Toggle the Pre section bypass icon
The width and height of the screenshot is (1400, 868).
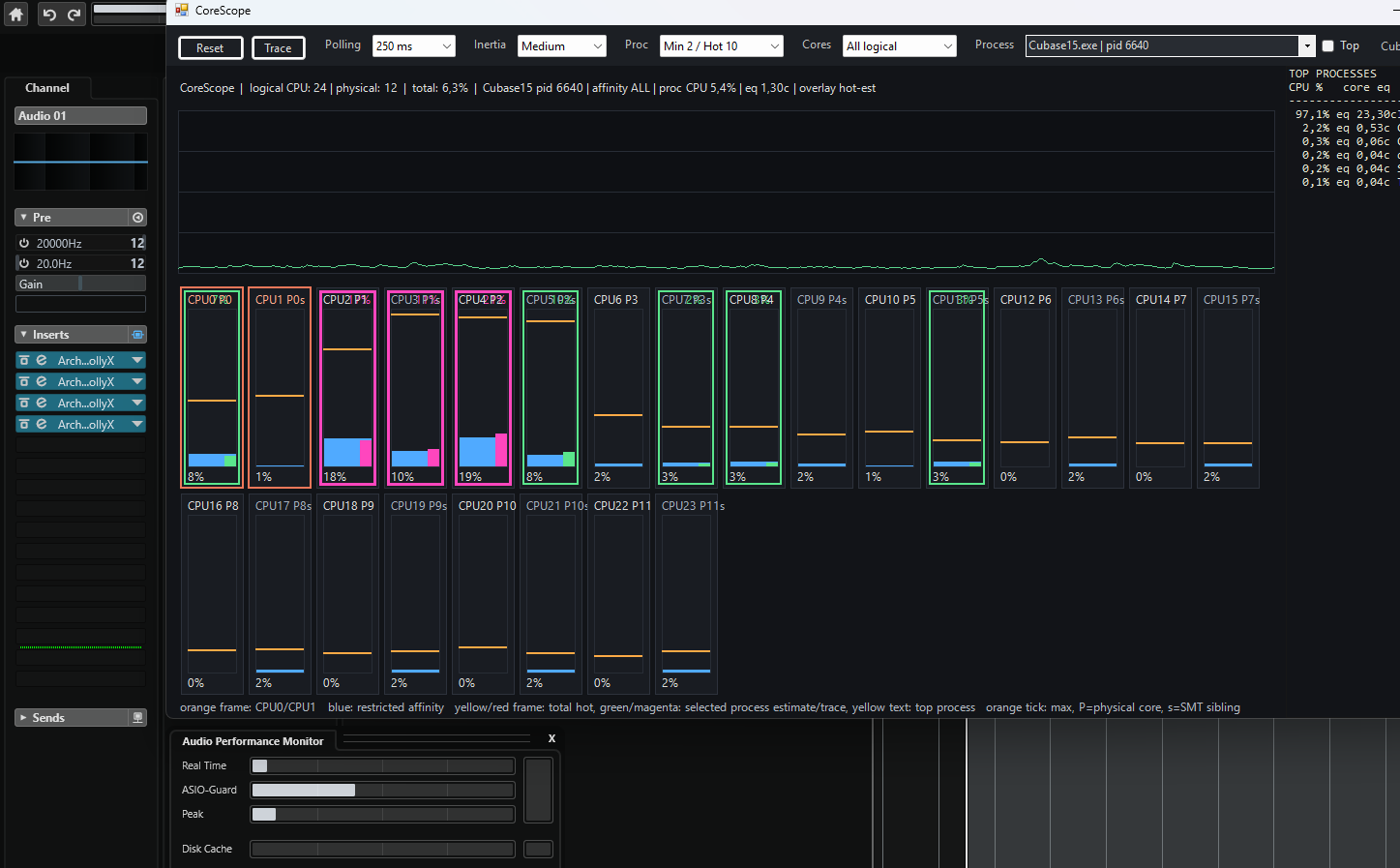138,218
